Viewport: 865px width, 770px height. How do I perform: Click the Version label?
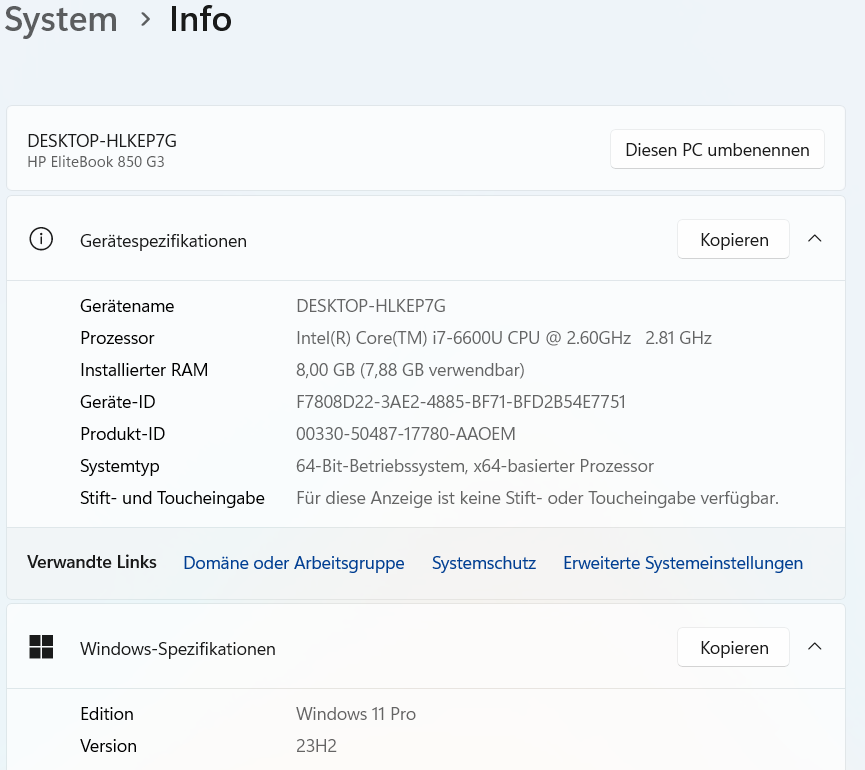(108, 746)
